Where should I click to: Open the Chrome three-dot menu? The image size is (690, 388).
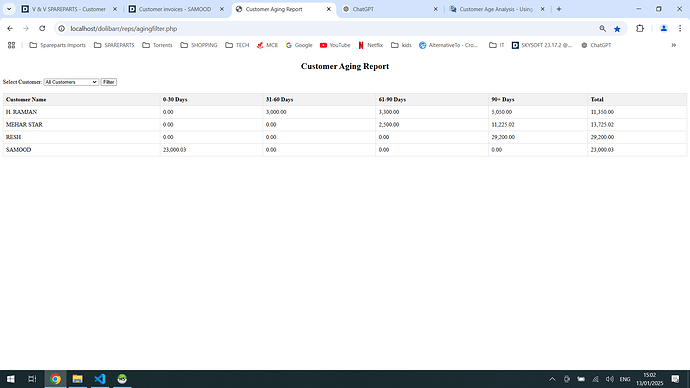tap(680, 29)
